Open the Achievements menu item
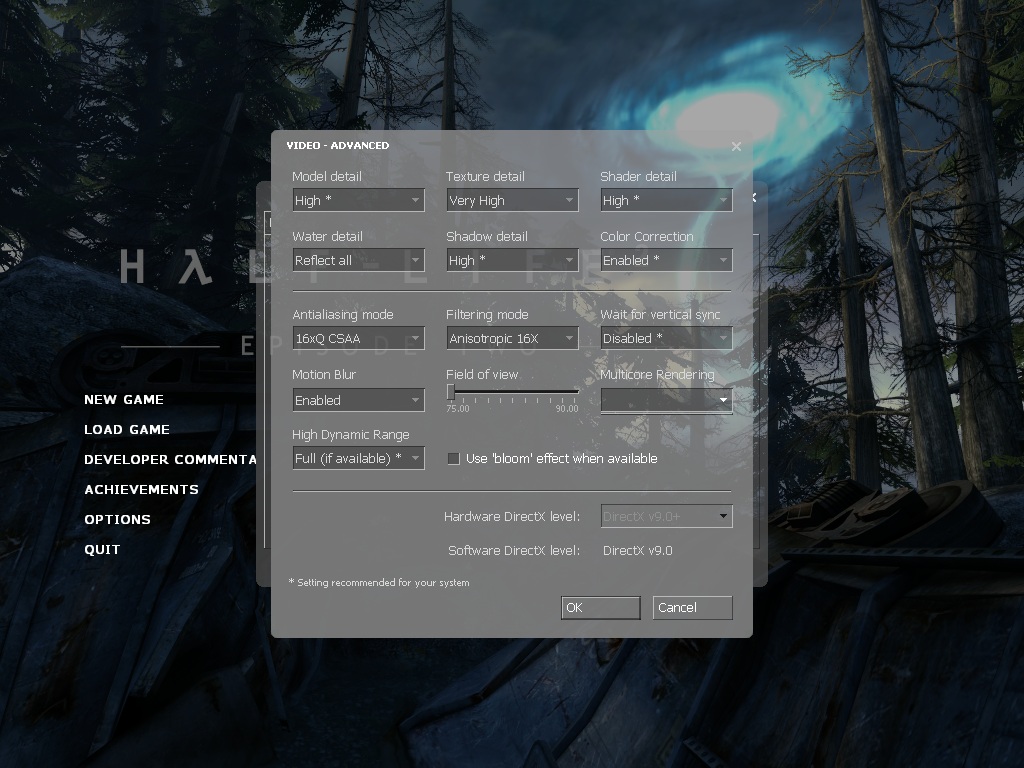The image size is (1024, 768). pyautogui.click(x=141, y=490)
